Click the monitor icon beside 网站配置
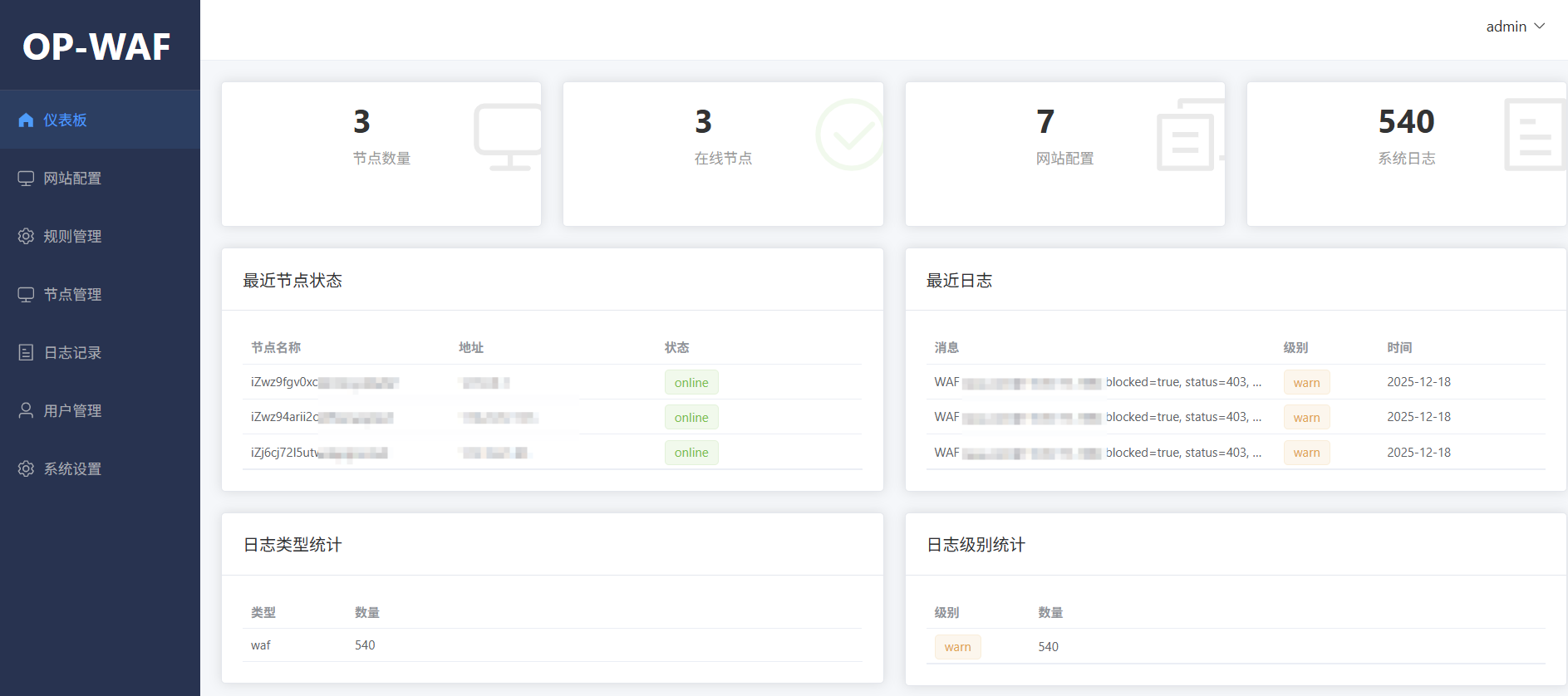 (x=26, y=179)
